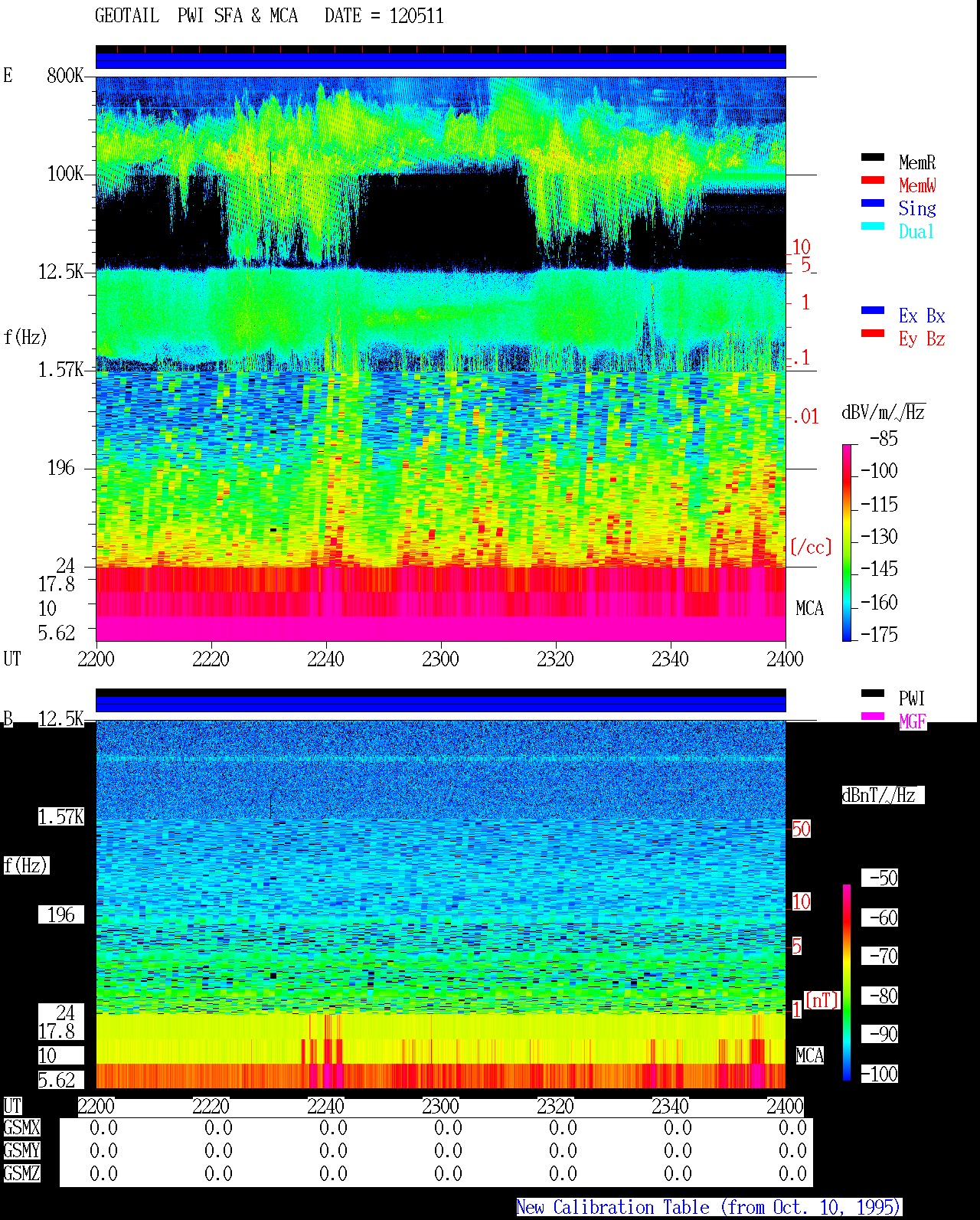Click the cyan Dual legend swatch

[873, 227]
